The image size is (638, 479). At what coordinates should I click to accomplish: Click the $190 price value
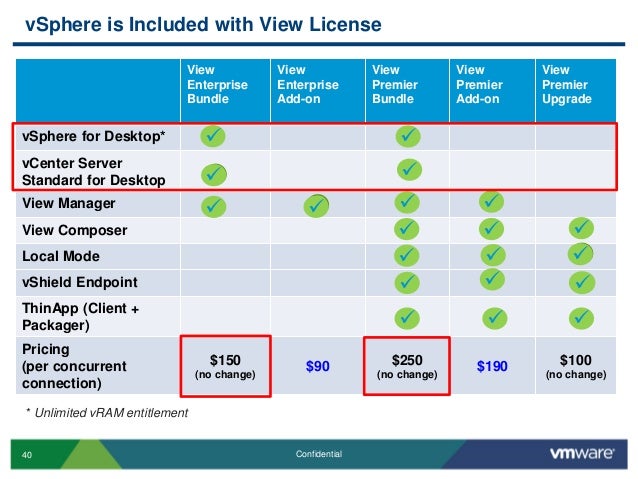[492, 366]
